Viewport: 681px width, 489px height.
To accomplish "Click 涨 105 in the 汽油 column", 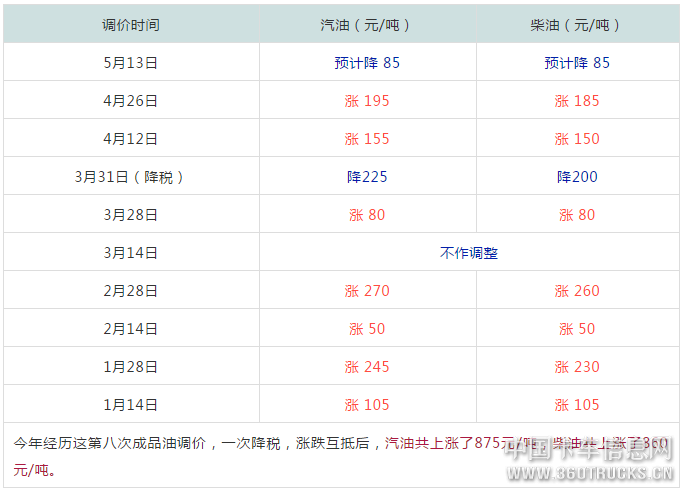I will point(367,405).
